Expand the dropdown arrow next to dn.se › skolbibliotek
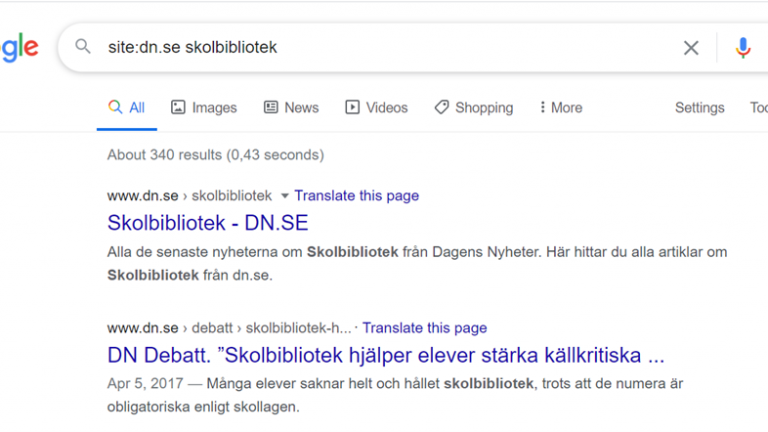 pyautogui.click(x=284, y=196)
